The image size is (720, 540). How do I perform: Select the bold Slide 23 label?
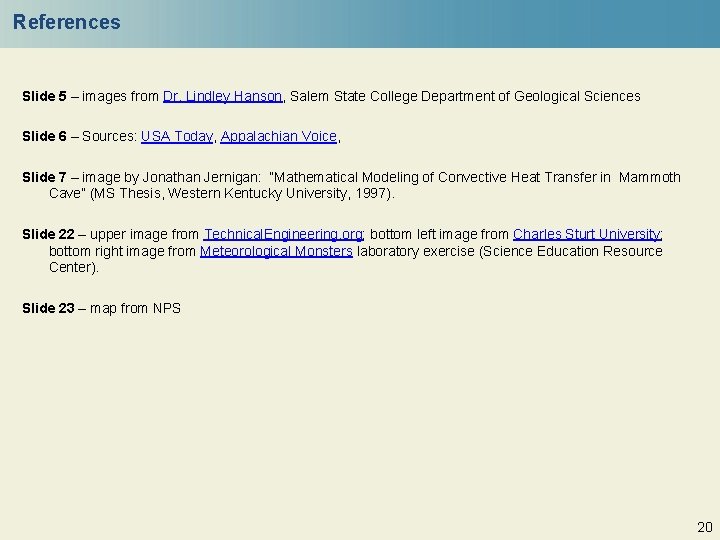pos(48,308)
